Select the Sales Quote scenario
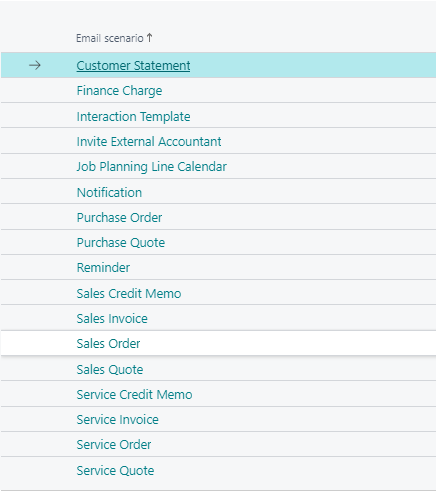 click(110, 370)
